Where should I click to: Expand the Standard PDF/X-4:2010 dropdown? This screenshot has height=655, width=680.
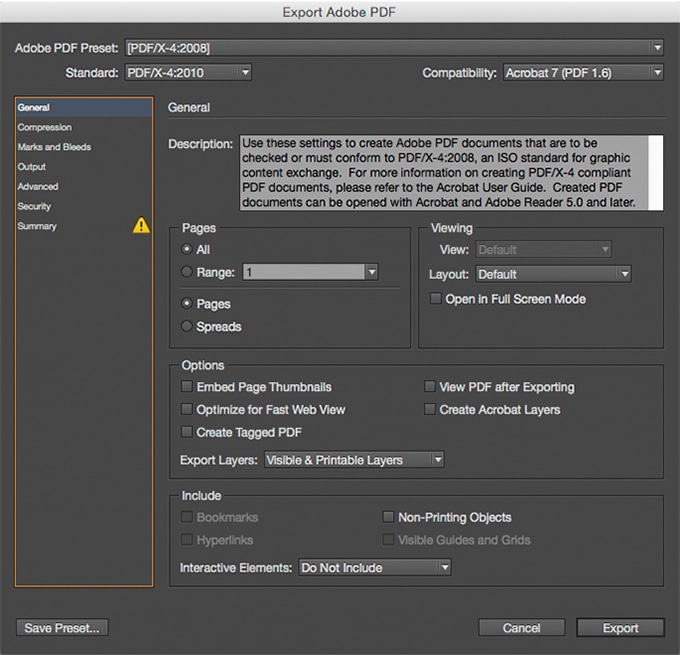coord(187,72)
